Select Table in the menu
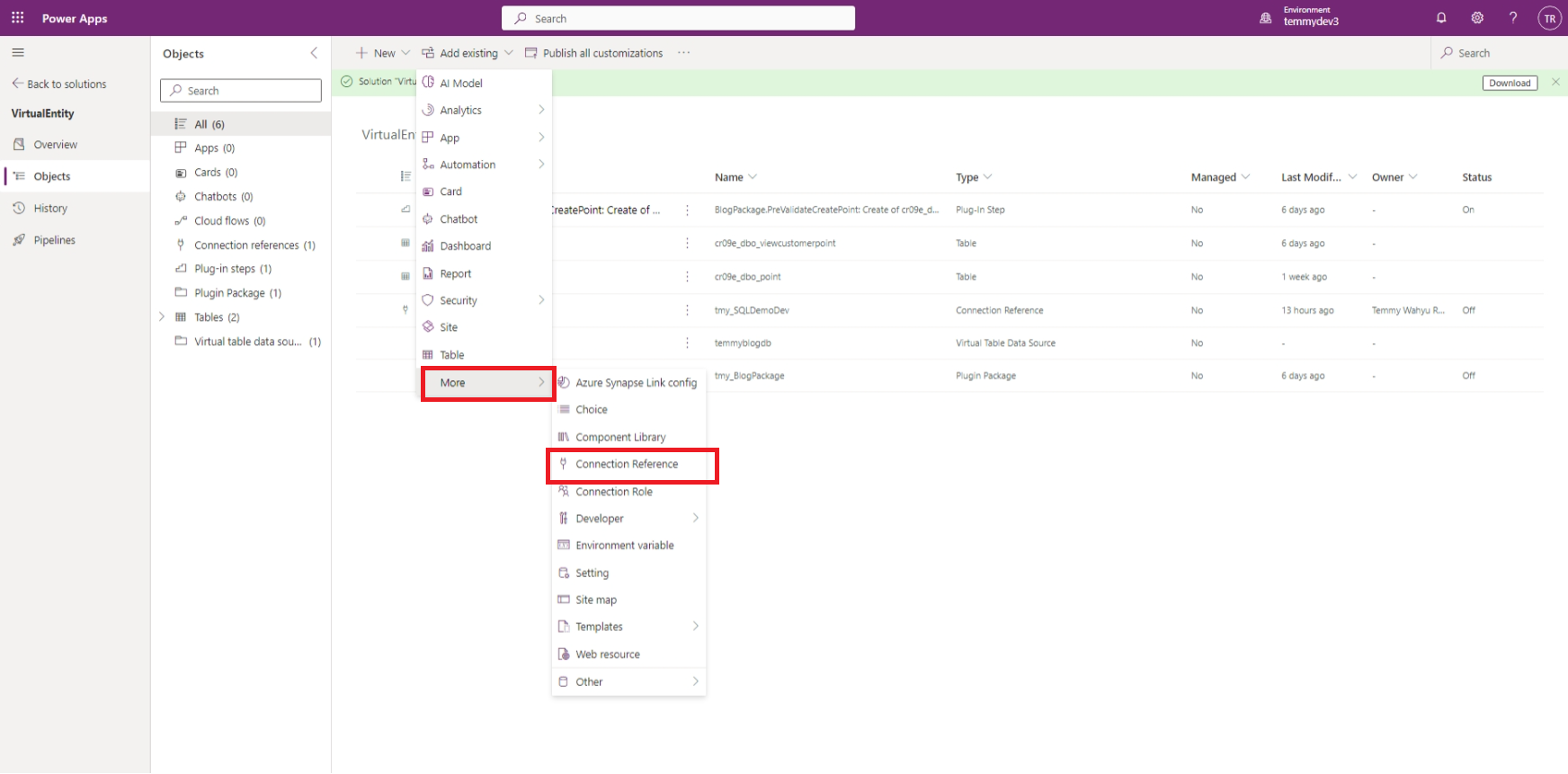This screenshot has width=1568, height=774. click(x=485, y=355)
